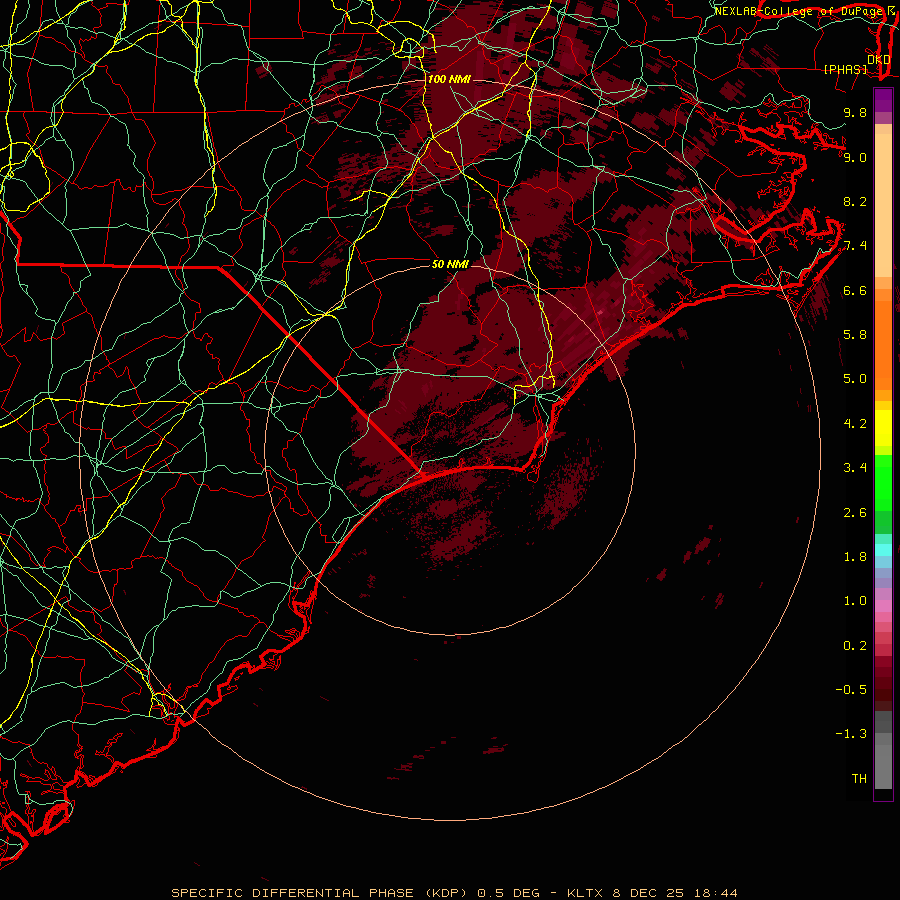Click the 1.8 legend value
Image resolution: width=900 pixels, height=900 pixels.
coord(855,557)
